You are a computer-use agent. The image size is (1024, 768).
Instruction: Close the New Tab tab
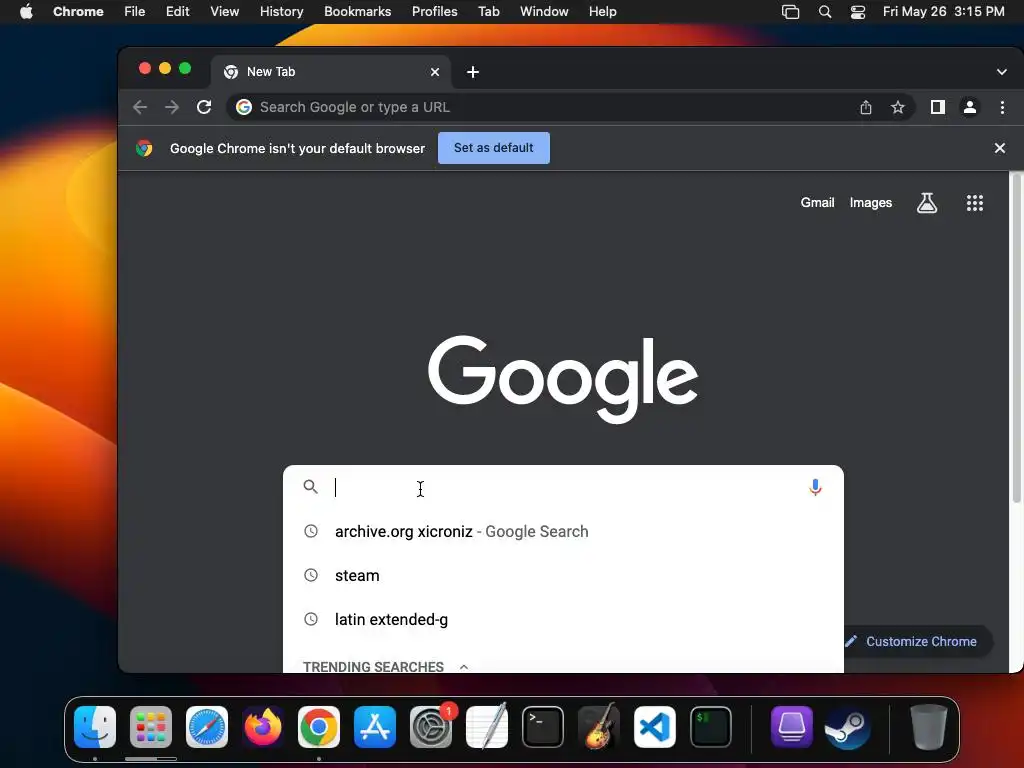[x=435, y=72]
